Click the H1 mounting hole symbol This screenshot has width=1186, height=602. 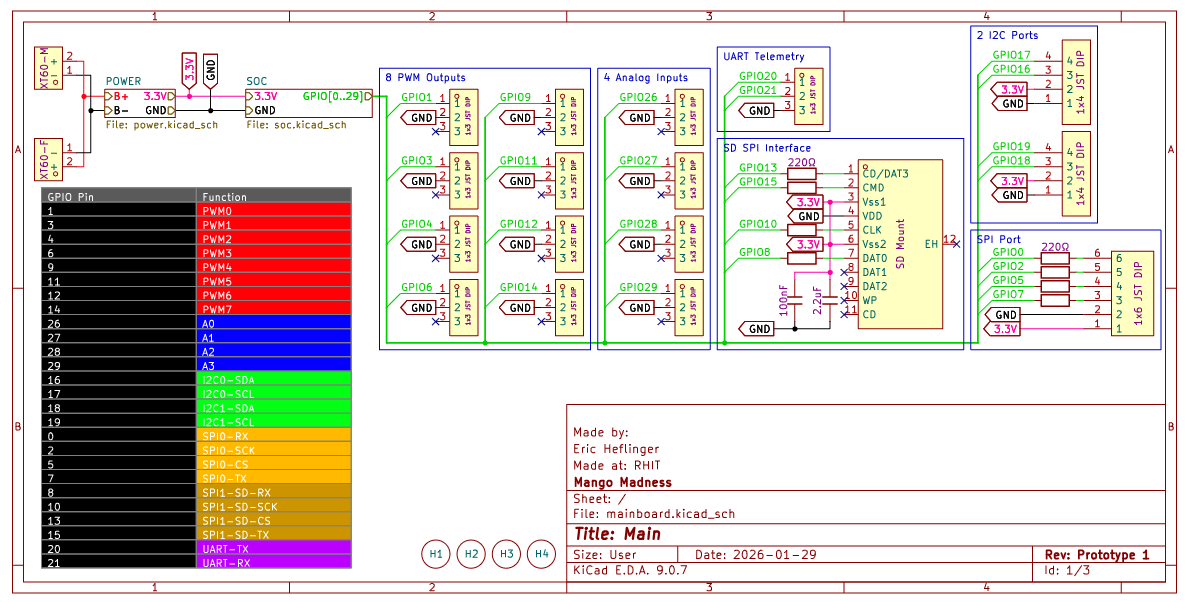(x=436, y=554)
